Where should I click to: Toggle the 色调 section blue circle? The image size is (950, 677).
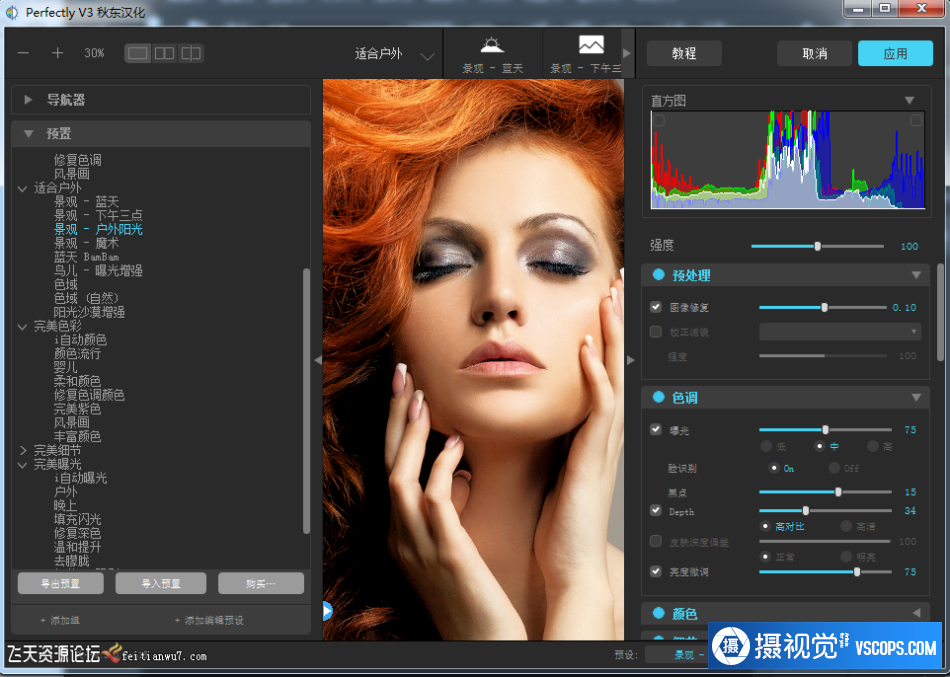click(x=659, y=398)
